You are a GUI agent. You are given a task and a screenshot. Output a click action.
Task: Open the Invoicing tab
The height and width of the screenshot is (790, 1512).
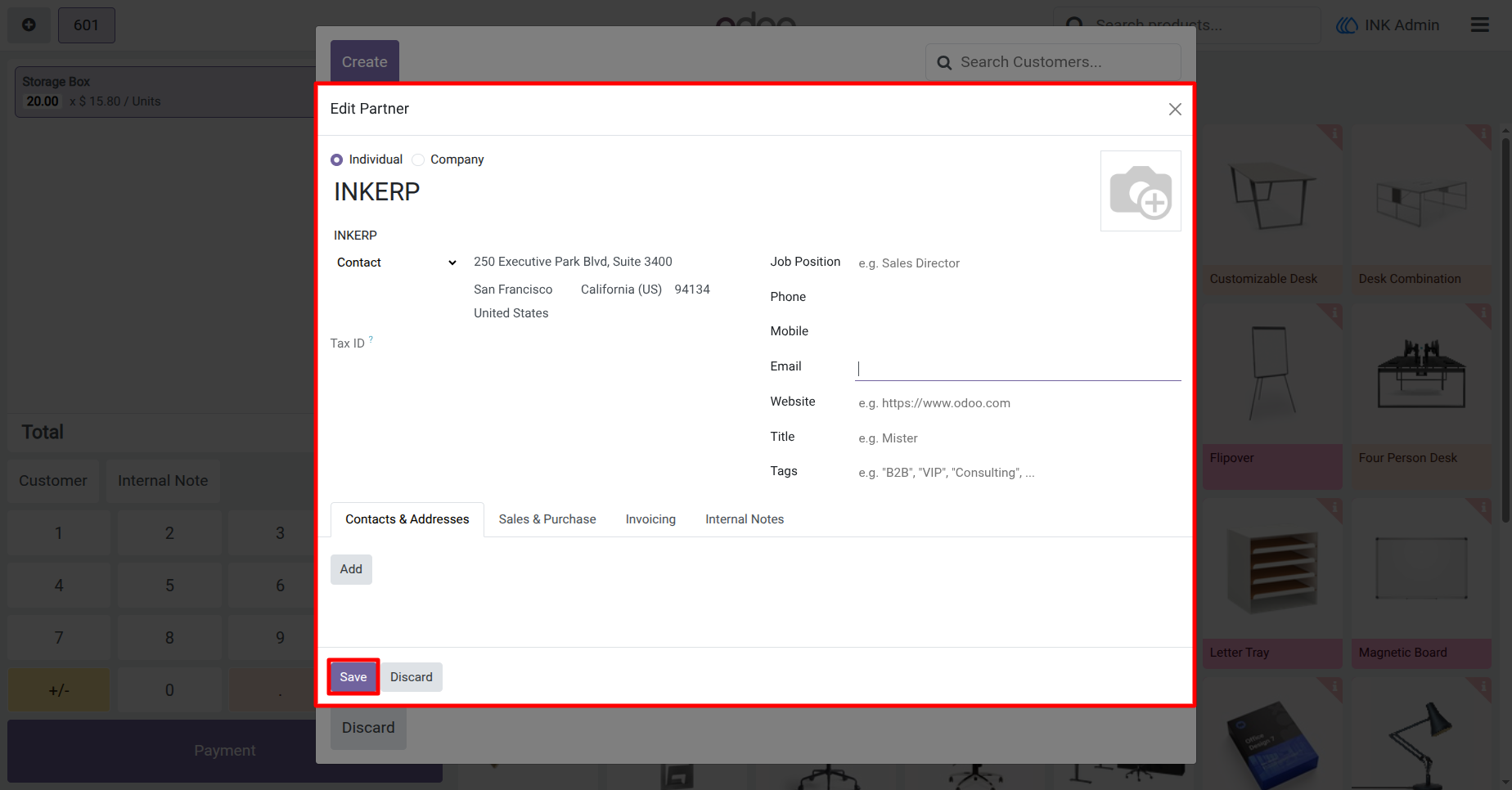click(650, 519)
